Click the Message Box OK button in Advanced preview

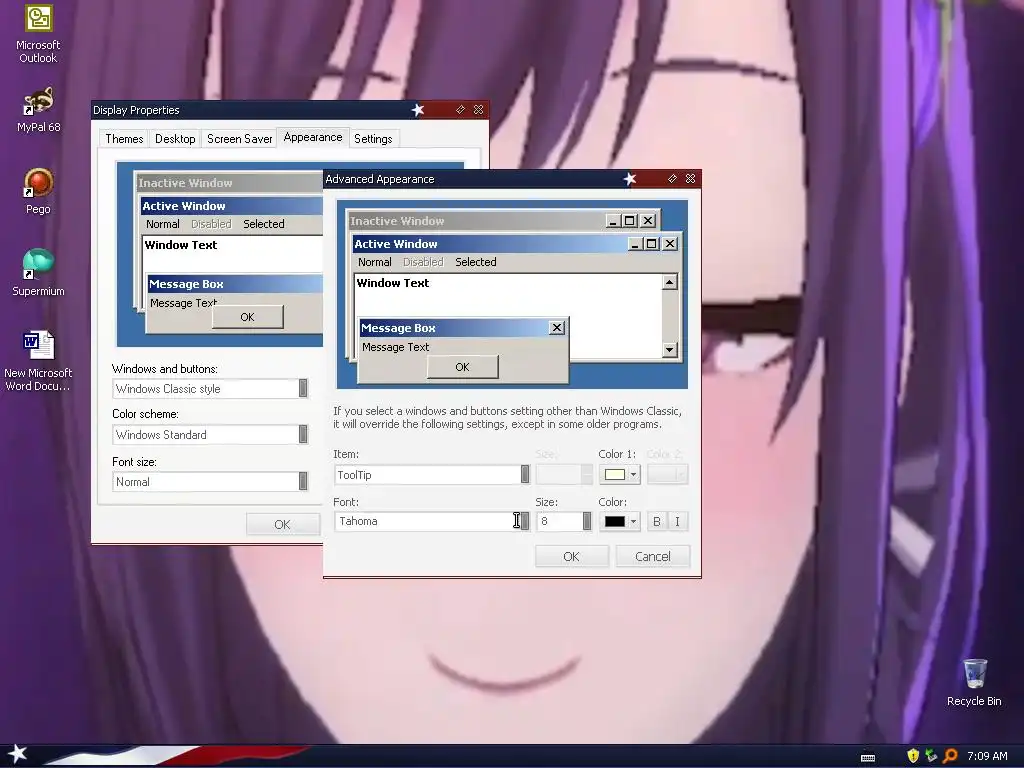click(462, 367)
